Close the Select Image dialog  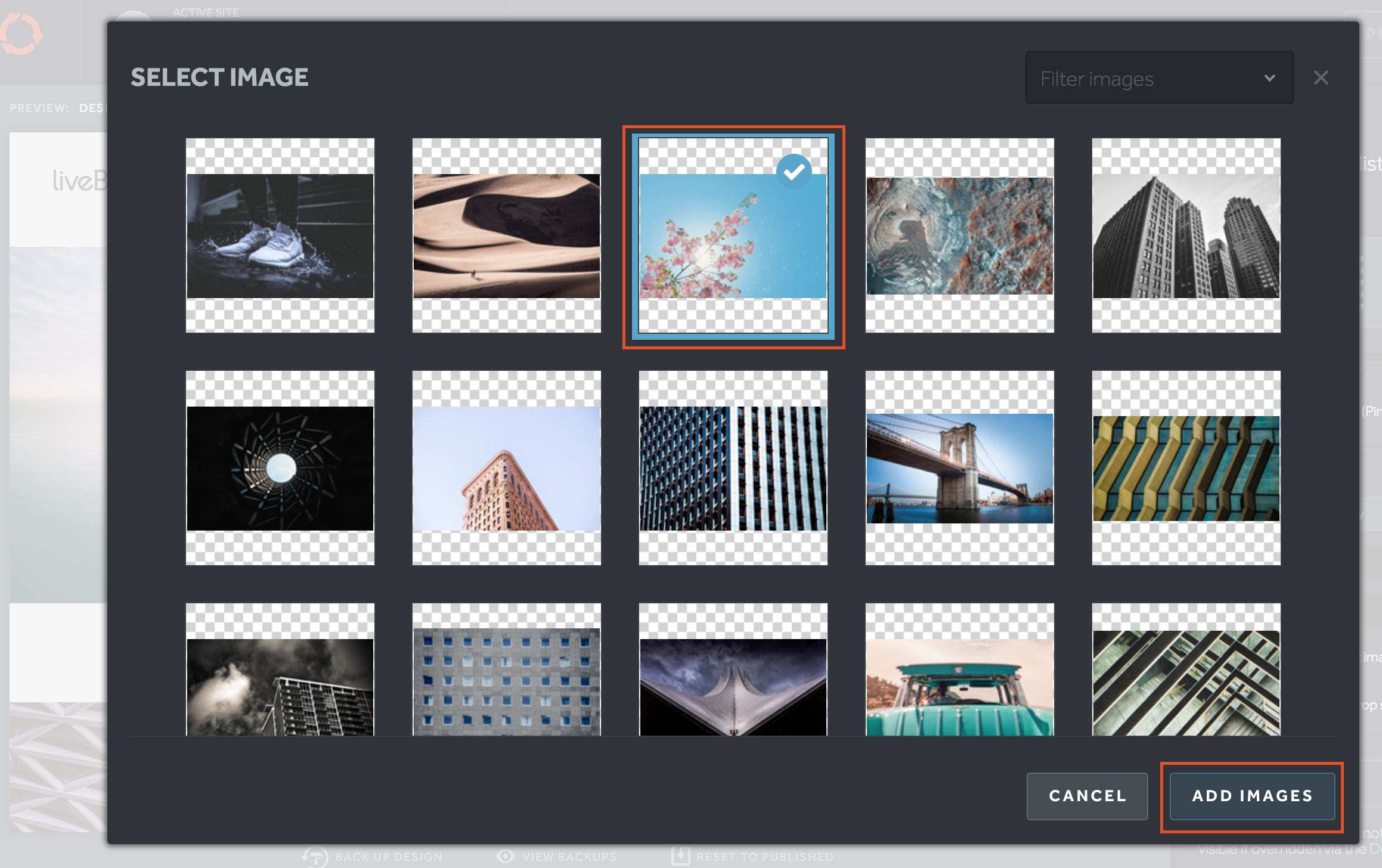tap(1321, 77)
